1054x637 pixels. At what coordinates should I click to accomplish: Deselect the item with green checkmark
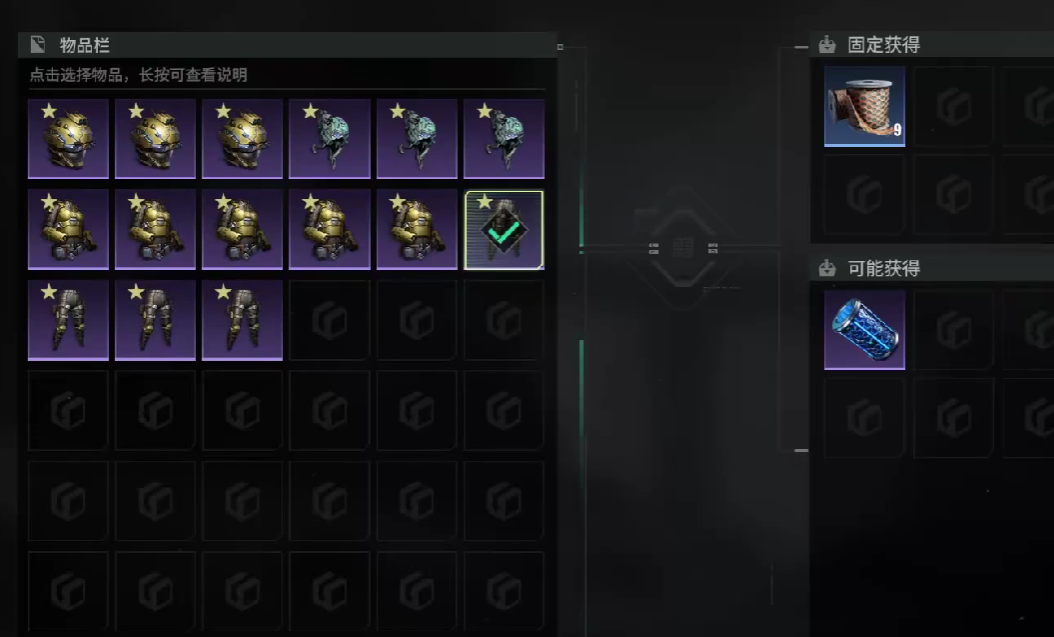tap(503, 230)
